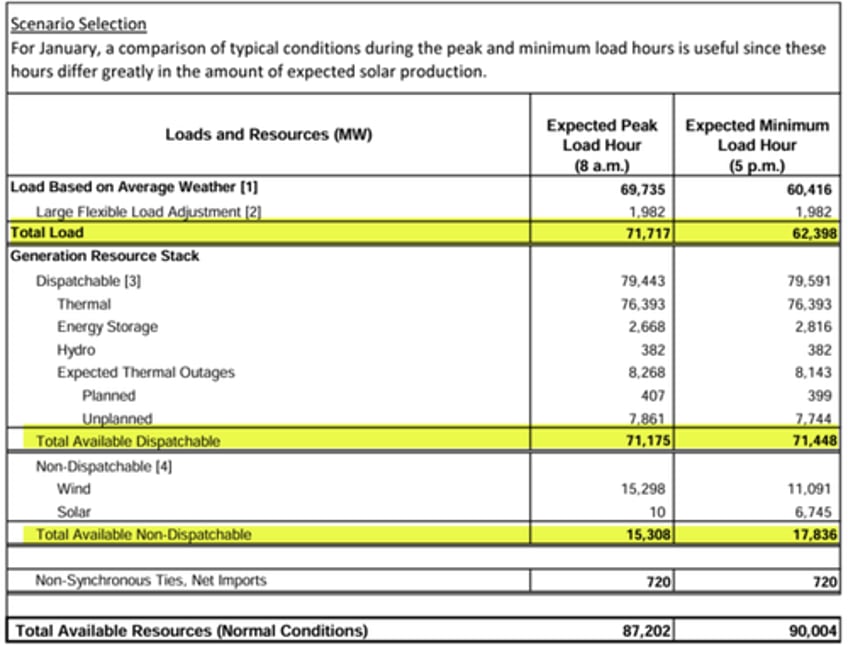
Task: Select the Expected Minimum Load Hour column header
Action: [757, 145]
